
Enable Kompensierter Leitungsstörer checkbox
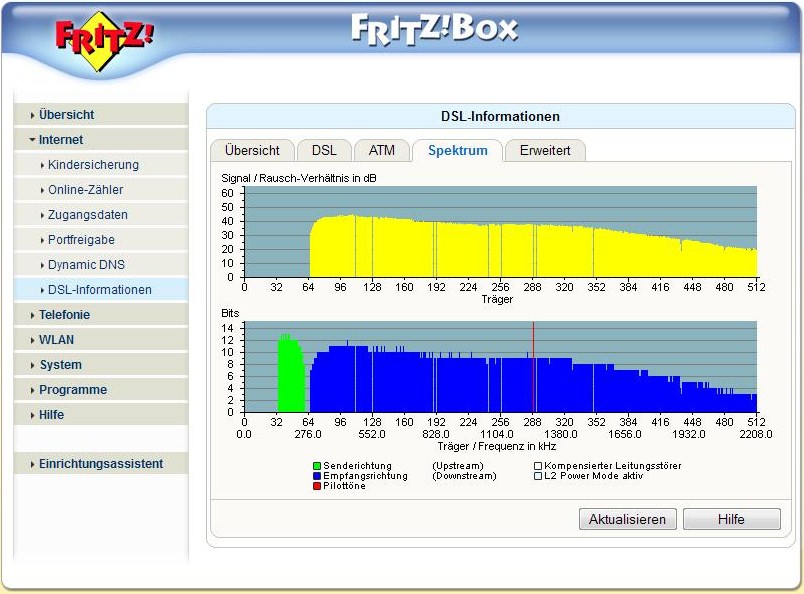tap(538, 466)
